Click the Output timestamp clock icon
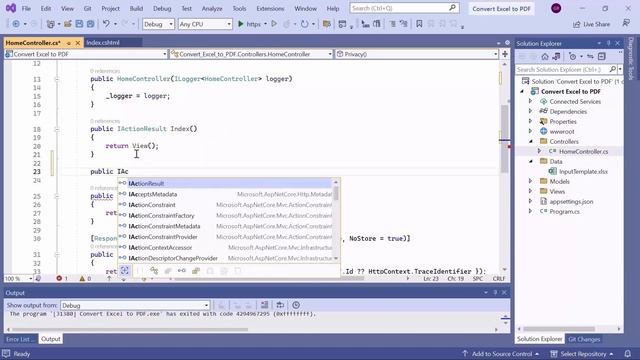The width and height of the screenshot is (640, 360). coord(296,305)
